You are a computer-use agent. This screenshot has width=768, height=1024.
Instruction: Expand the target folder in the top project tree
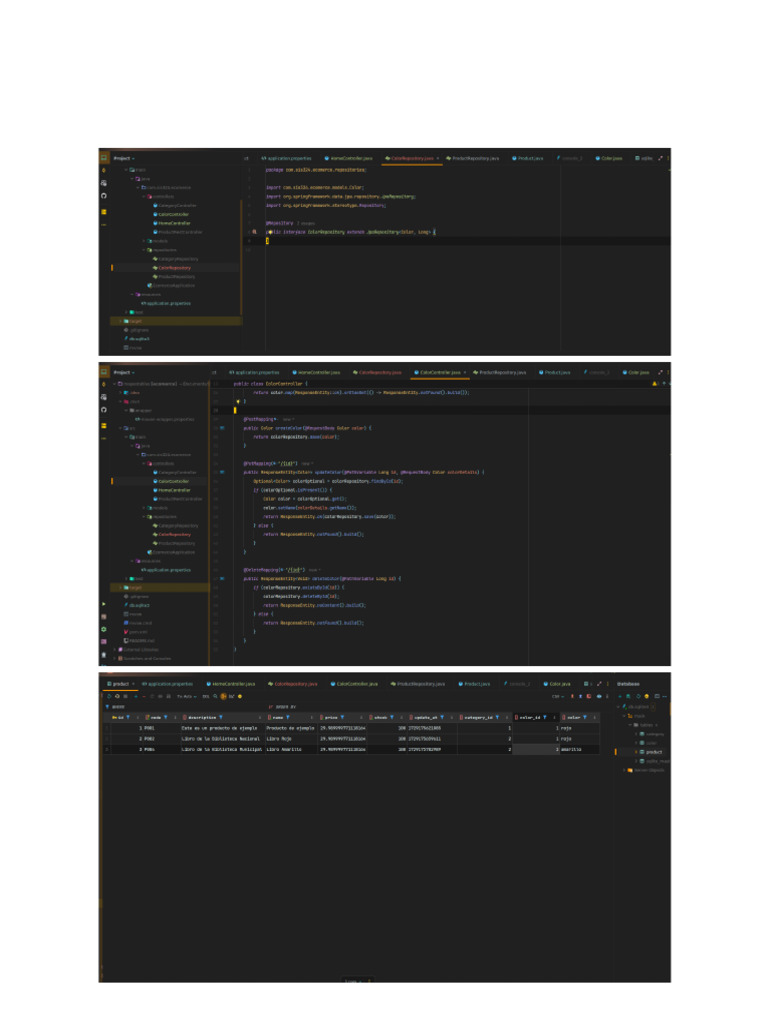pyautogui.click(x=121, y=321)
